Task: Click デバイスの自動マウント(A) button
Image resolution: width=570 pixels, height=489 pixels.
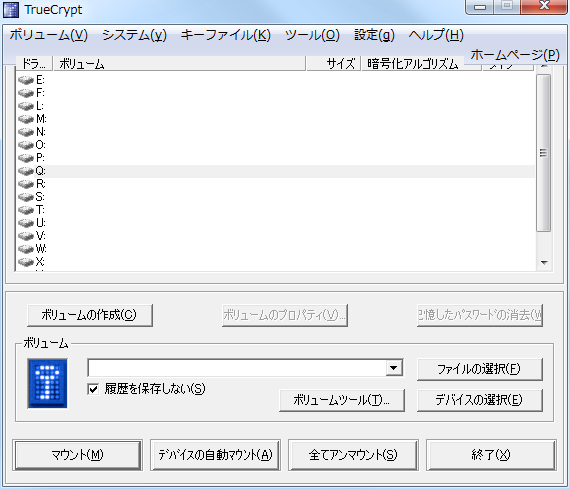Action: [x=215, y=455]
